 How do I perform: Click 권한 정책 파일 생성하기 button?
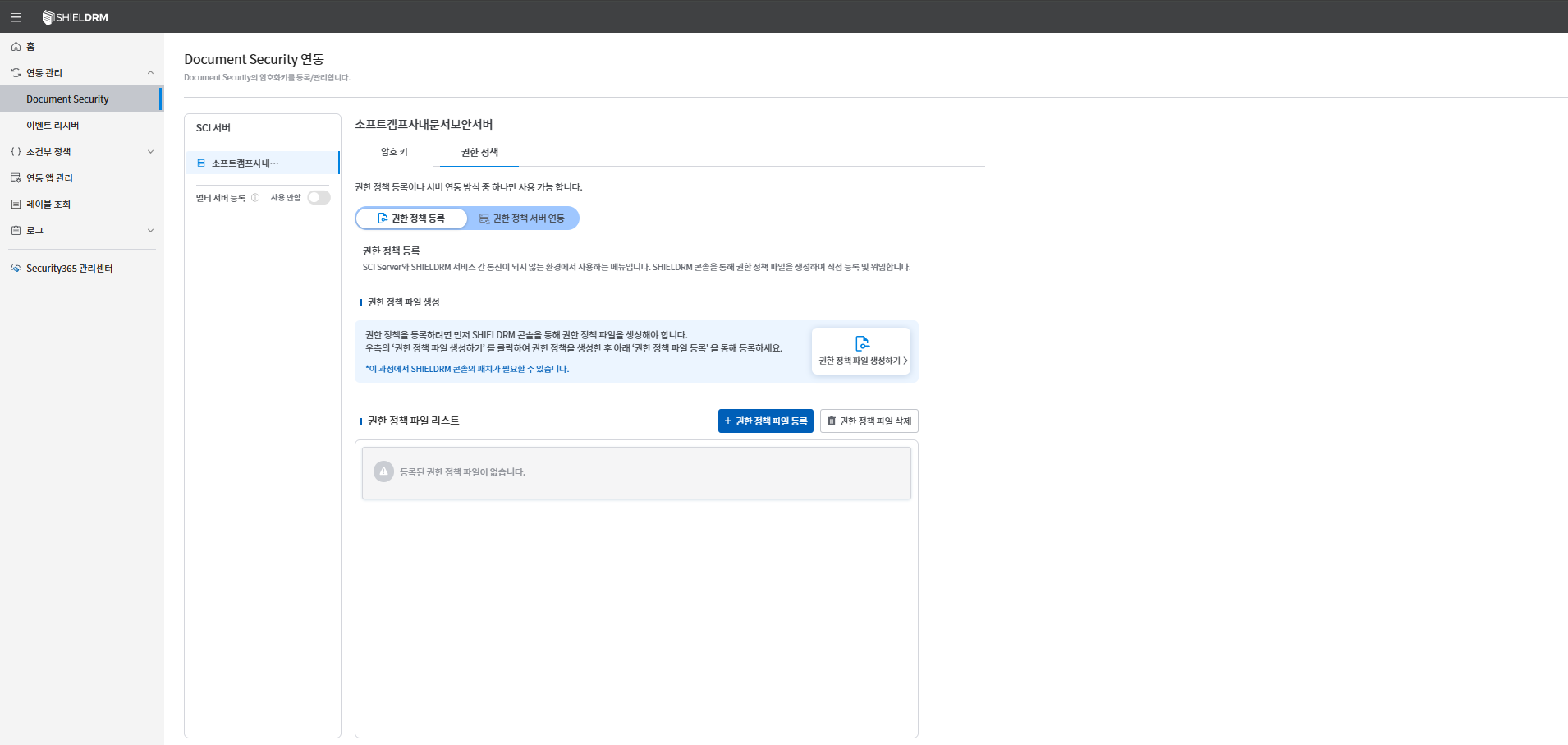(861, 352)
